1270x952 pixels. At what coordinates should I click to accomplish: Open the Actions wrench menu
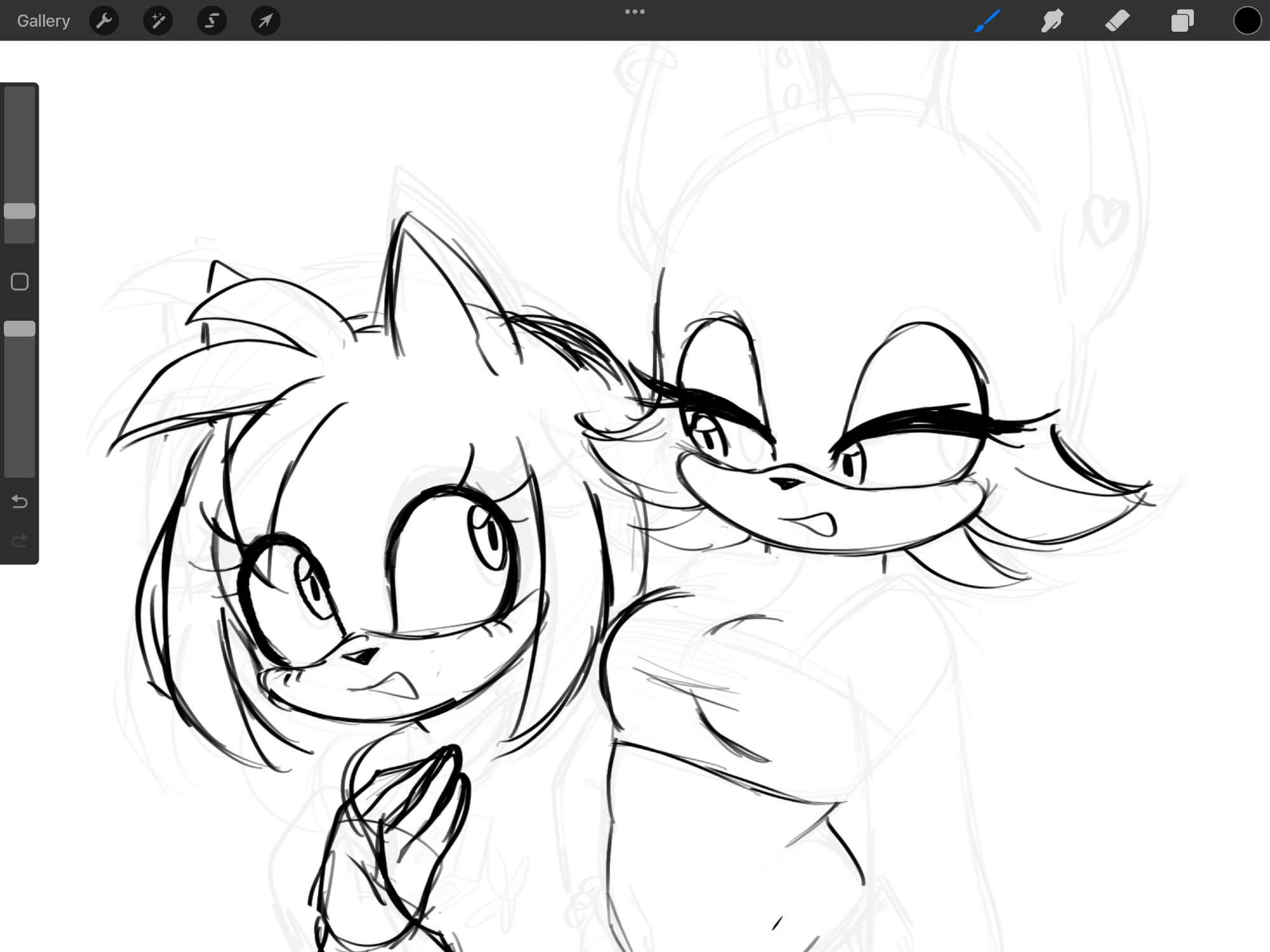click(x=104, y=21)
